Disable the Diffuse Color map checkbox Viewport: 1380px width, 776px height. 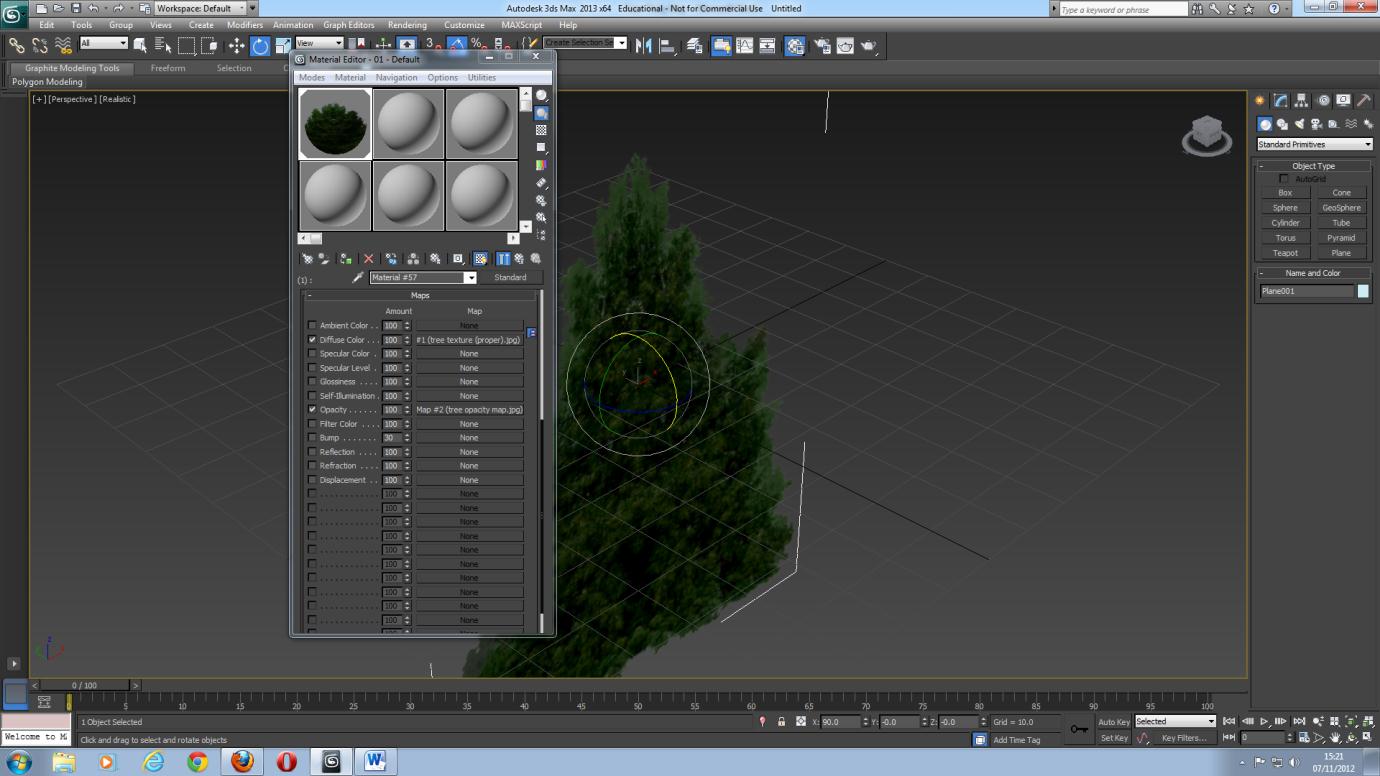pyautogui.click(x=312, y=340)
